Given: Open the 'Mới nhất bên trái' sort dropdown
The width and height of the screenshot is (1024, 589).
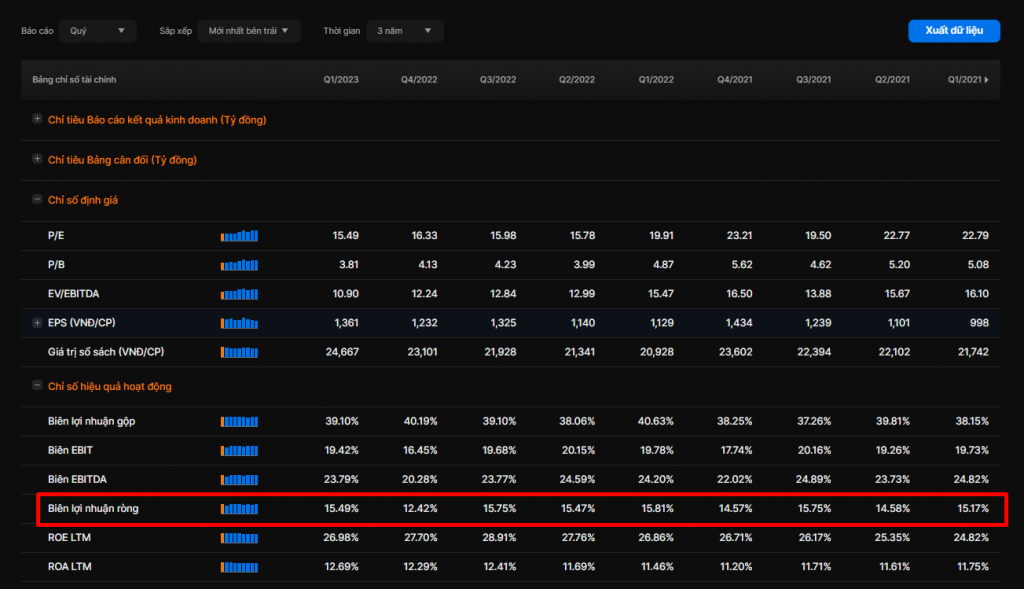Looking at the screenshot, I should [x=248, y=31].
